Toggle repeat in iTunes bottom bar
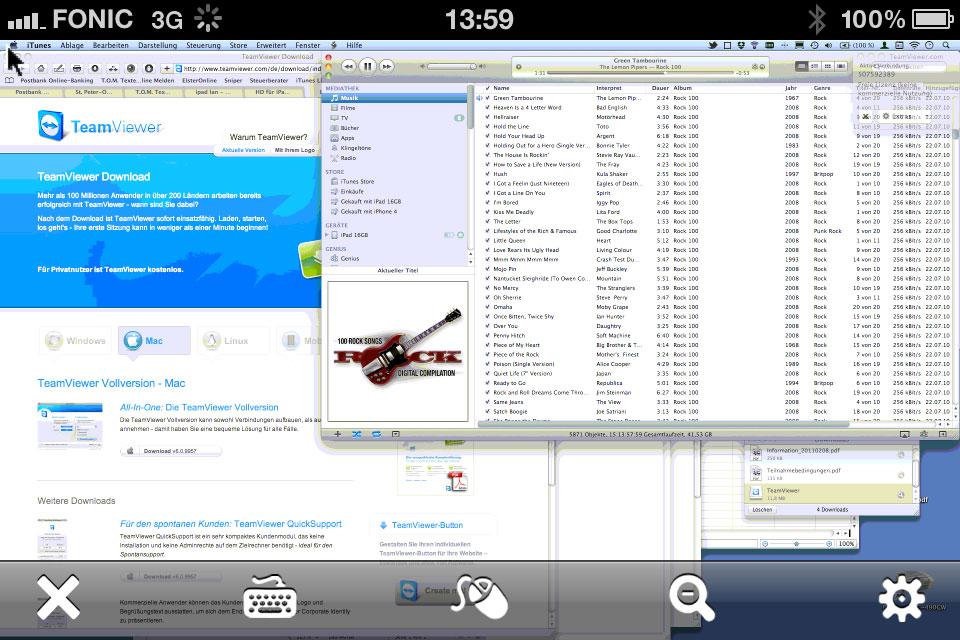This screenshot has width=960, height=640. [x=377, y=434]
